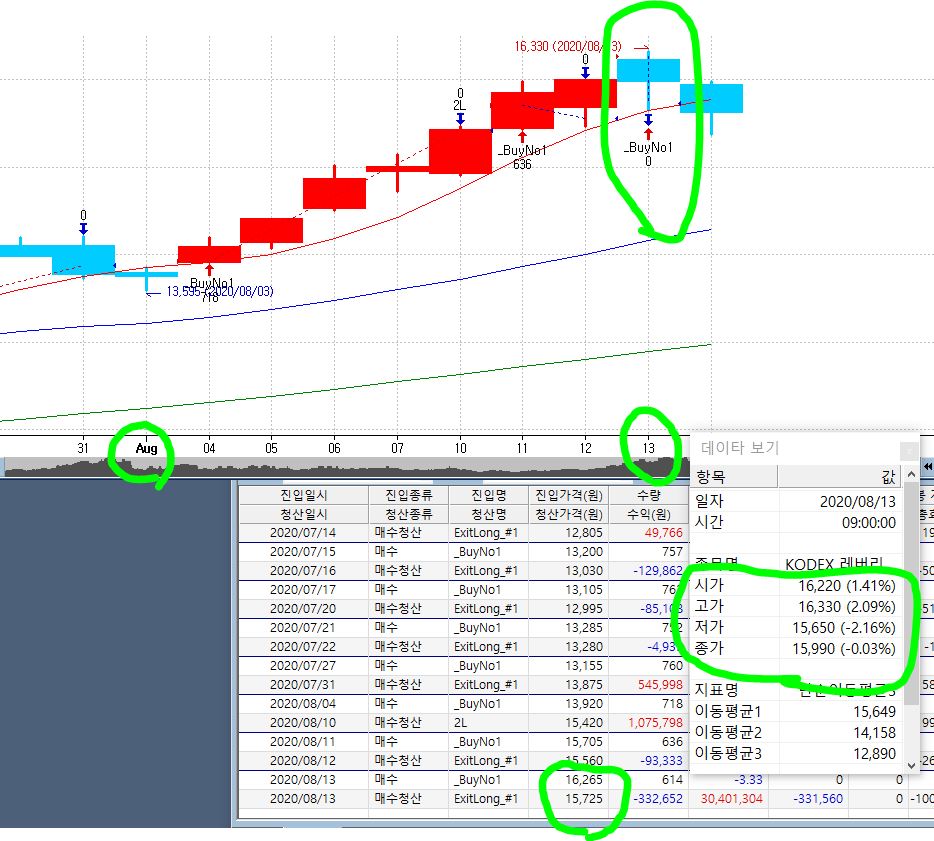Select the 항목 header in the data panel

tap(734, 477)
